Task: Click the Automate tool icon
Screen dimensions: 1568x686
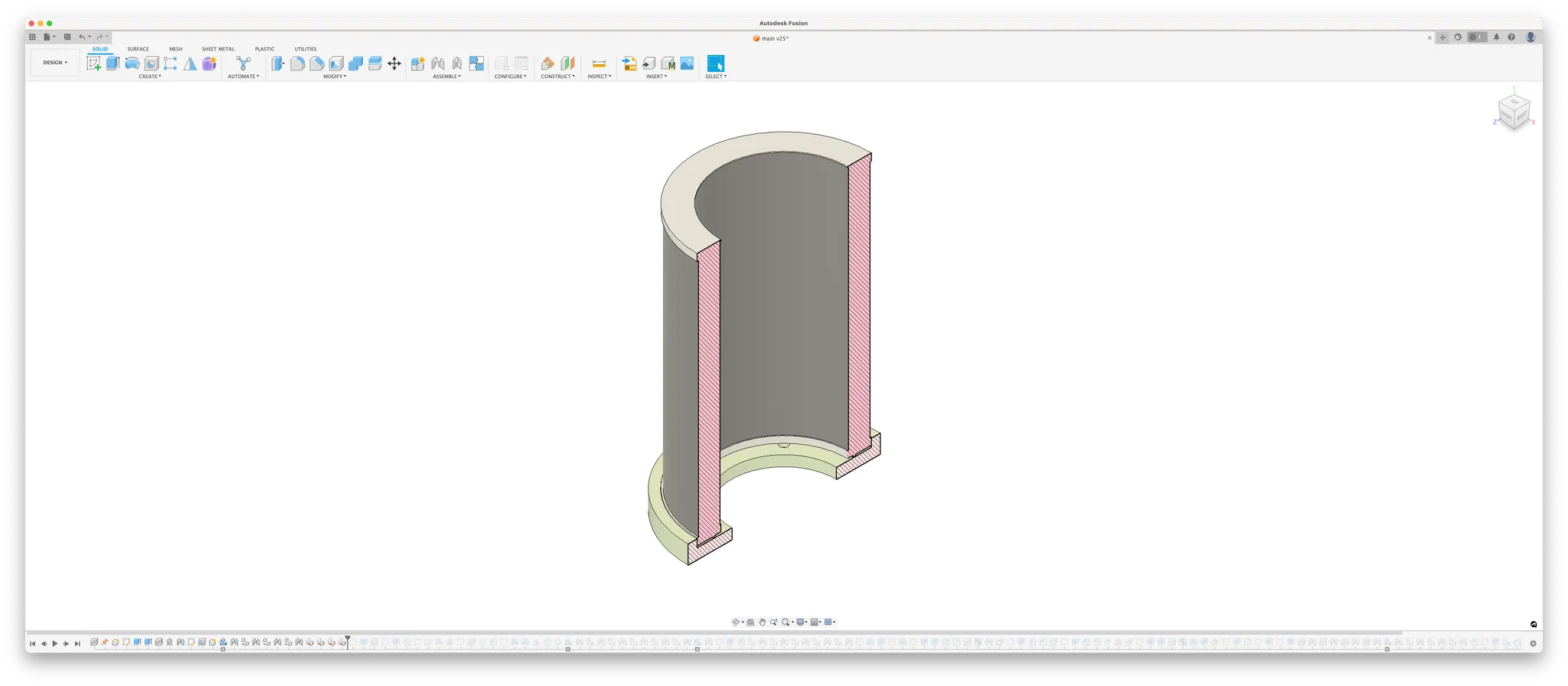Action: coord(243,64)
